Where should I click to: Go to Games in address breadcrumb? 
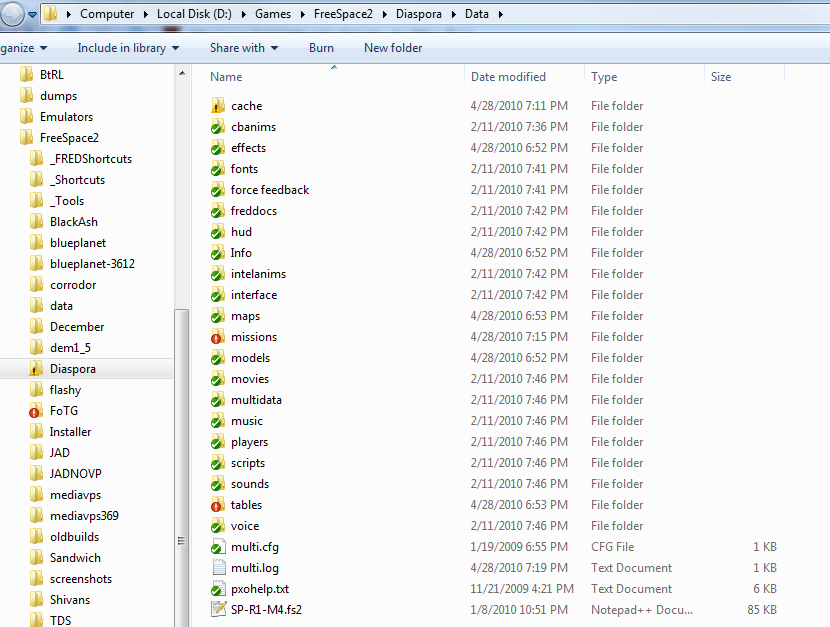[x=273, y=14]
